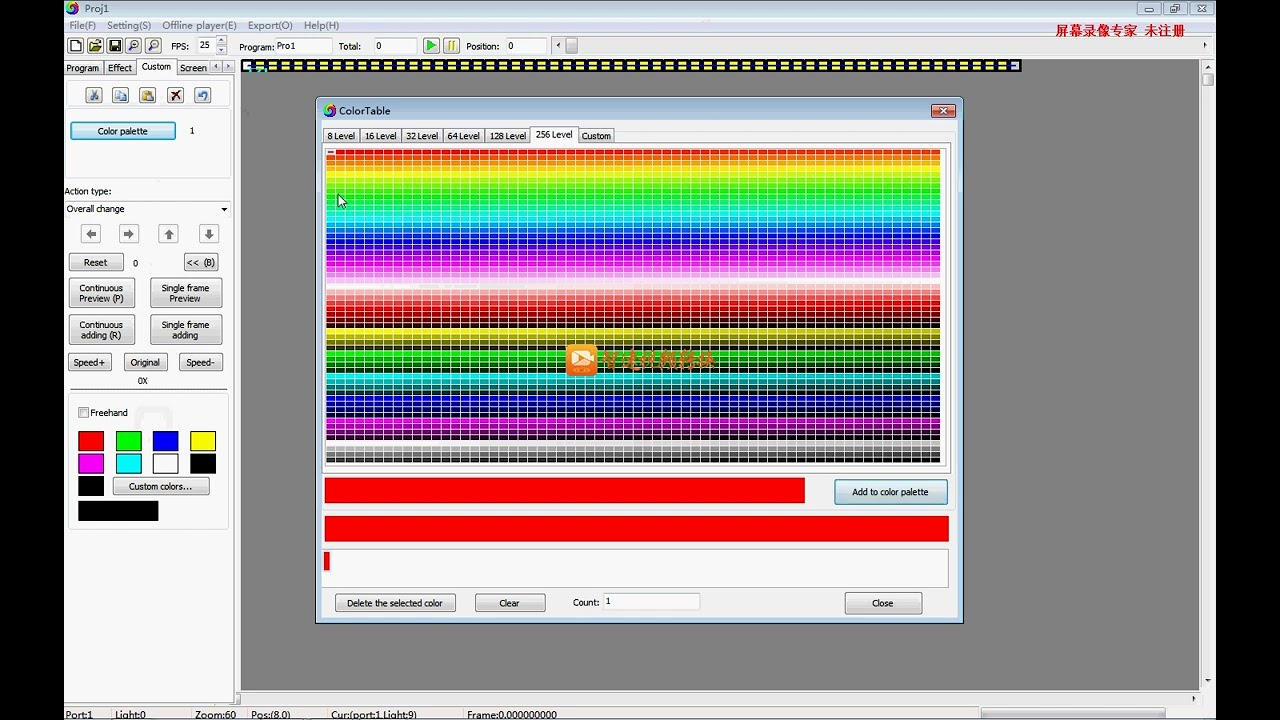
Task: Create a new project with the New icon
Action: tap(75, 46)
